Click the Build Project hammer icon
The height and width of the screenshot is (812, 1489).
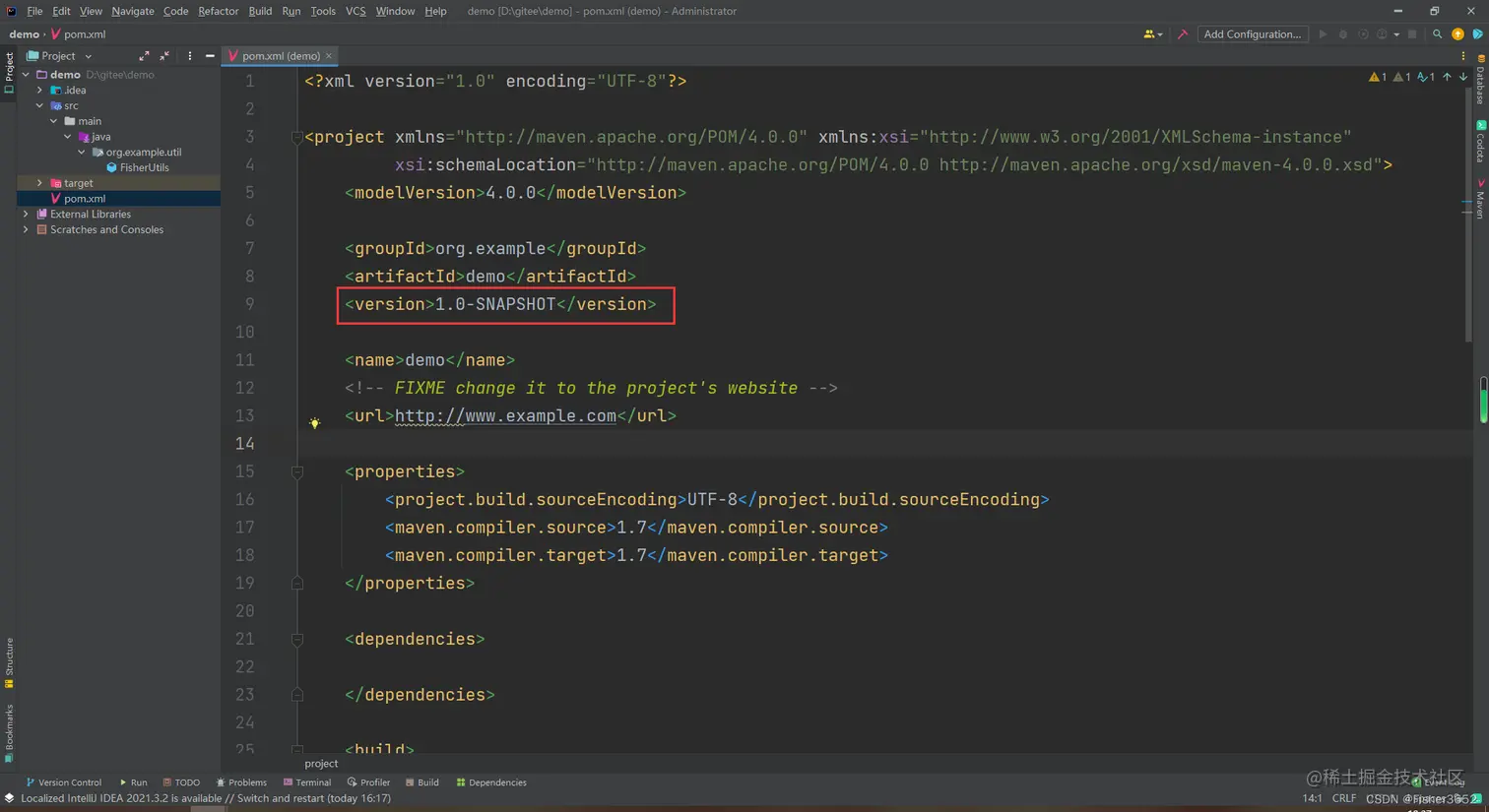pyautogui.click(x=1183, y=34)
